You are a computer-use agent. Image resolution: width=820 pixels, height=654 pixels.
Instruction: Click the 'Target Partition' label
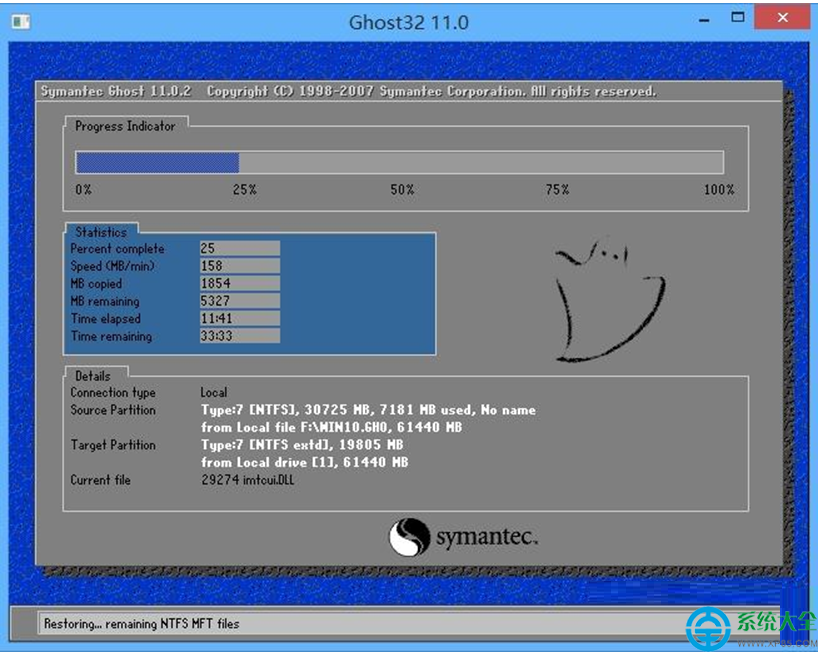coord(113,445)
